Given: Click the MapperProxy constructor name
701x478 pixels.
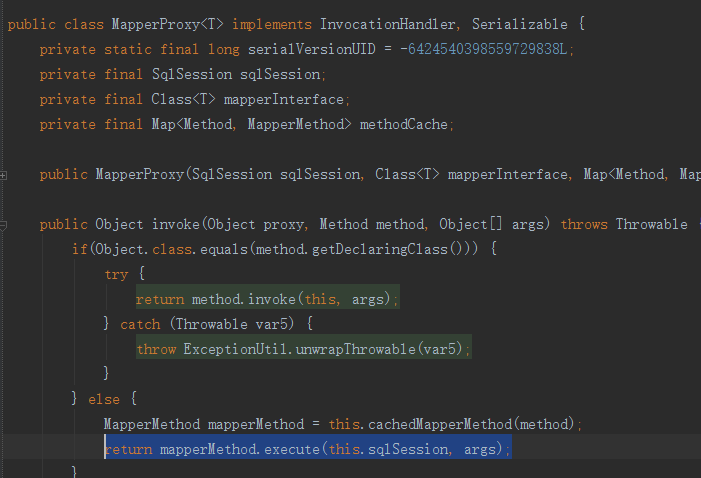Looking at the screenshot, I should point(140,174).
